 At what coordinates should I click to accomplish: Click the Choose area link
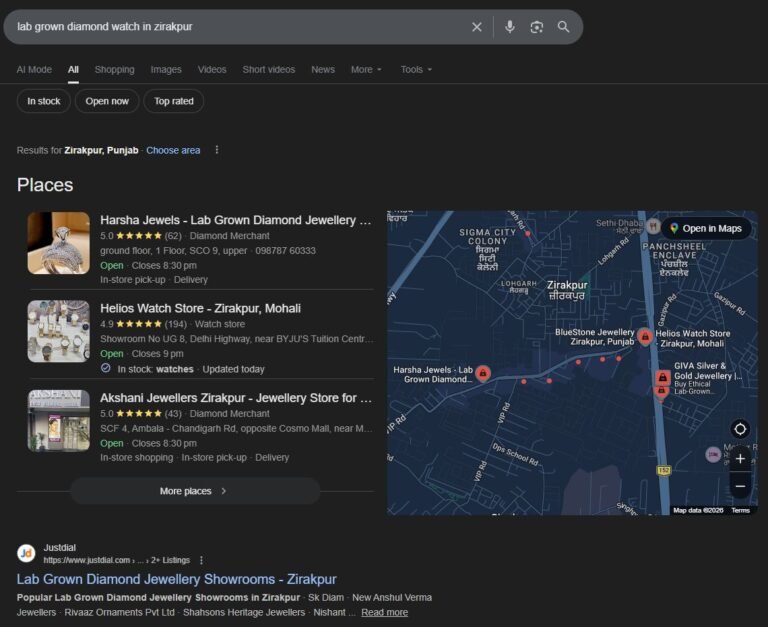click(173, 150)
